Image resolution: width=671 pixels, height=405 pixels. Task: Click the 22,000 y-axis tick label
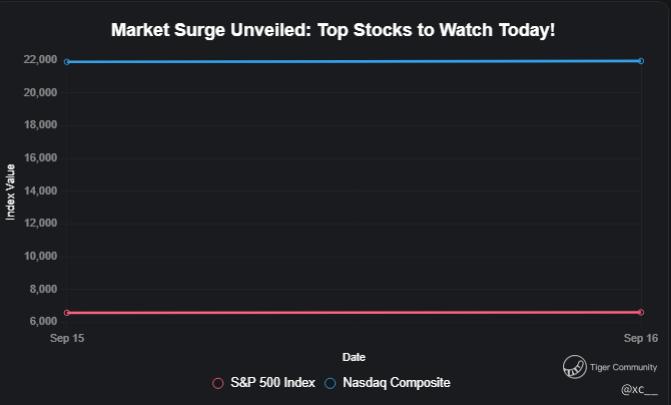(x=39, y=60)
